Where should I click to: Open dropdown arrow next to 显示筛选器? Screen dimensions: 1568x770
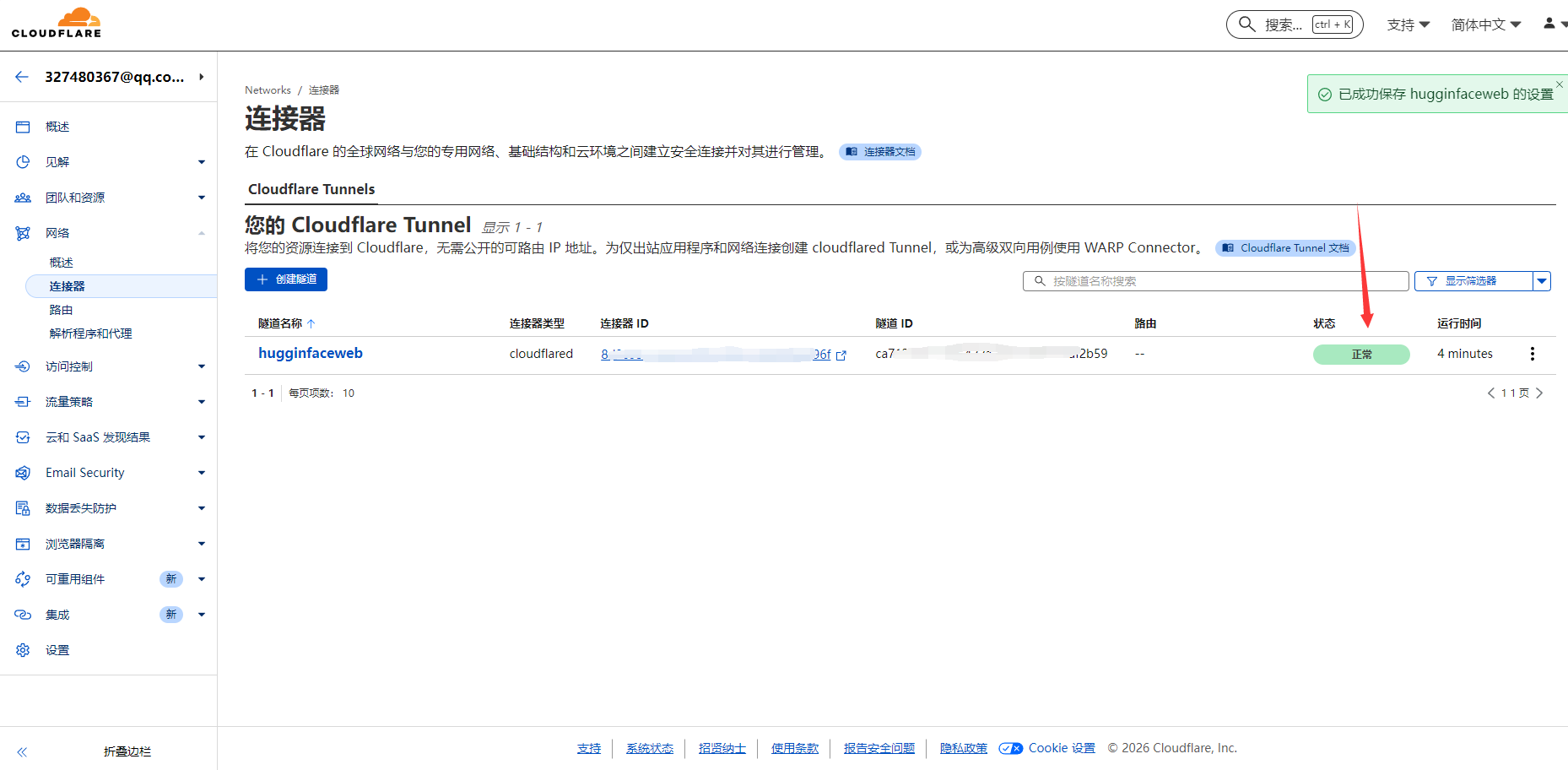tap(1542, 281)
